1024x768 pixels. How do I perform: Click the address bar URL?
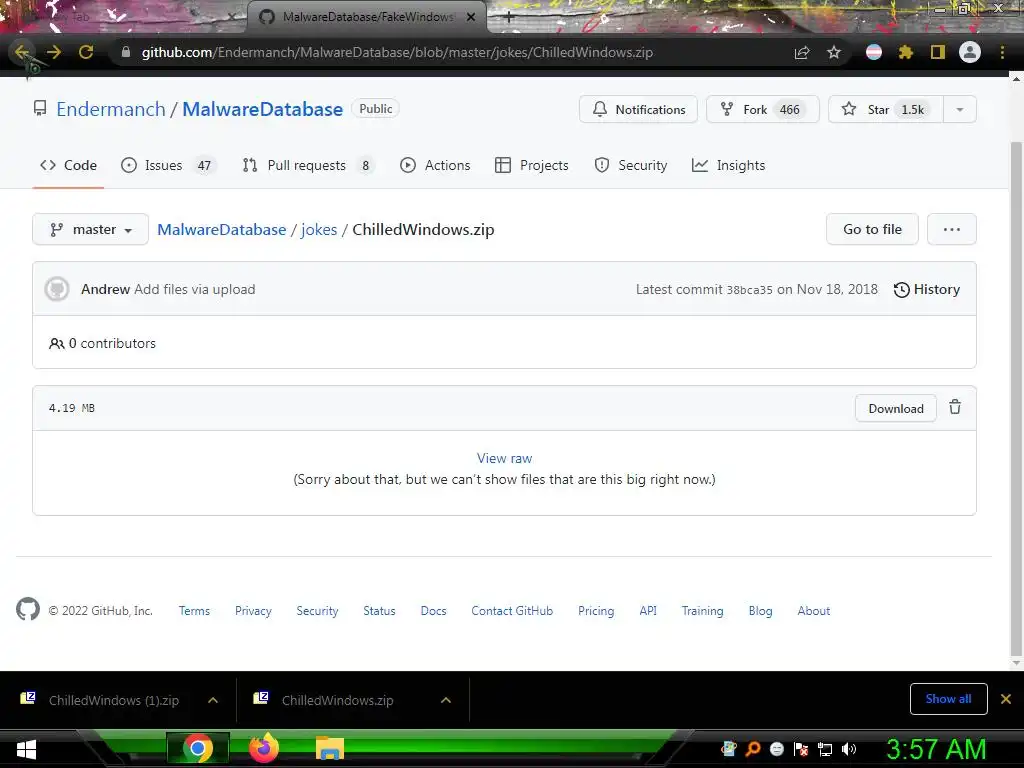(397, 52)
